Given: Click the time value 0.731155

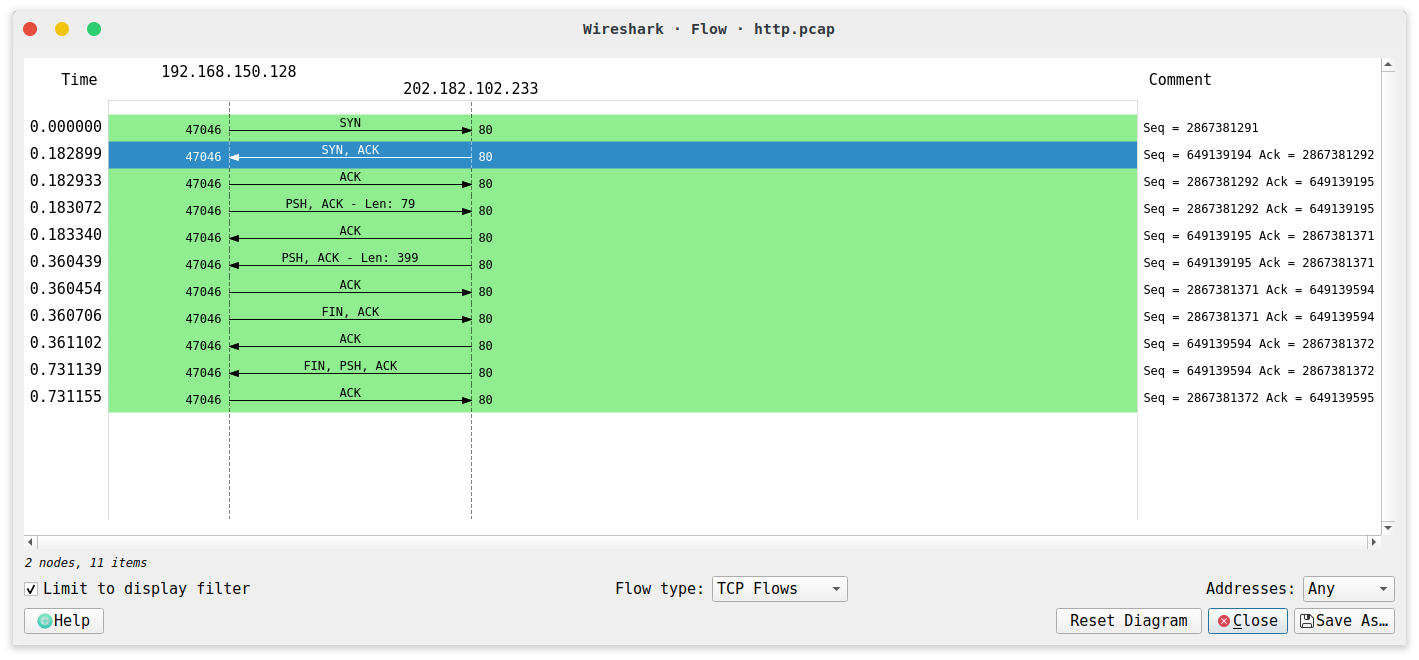Looking at the screenshot, I should pyautogui.click(x=66, y=397).
